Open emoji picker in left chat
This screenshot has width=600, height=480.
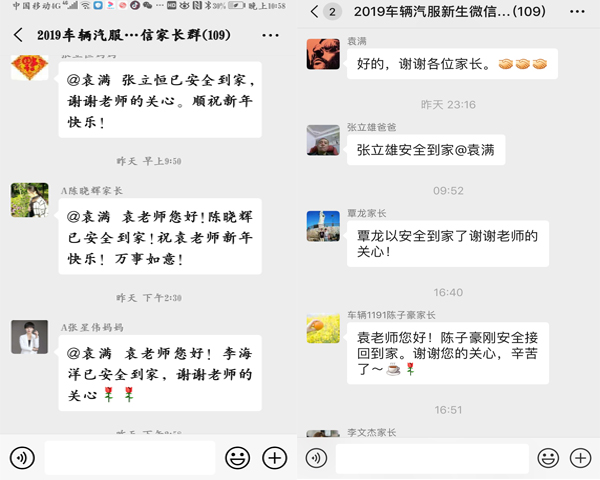[x=238, y=457]
